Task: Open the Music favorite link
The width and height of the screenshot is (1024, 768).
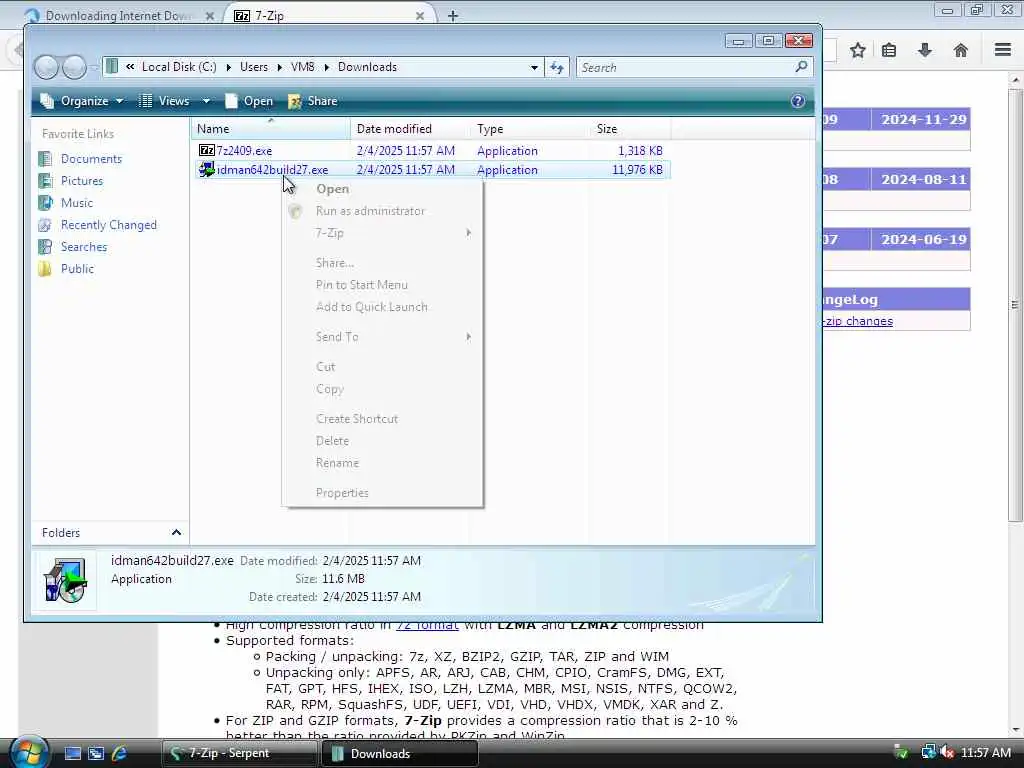Action: coord(76,203)
